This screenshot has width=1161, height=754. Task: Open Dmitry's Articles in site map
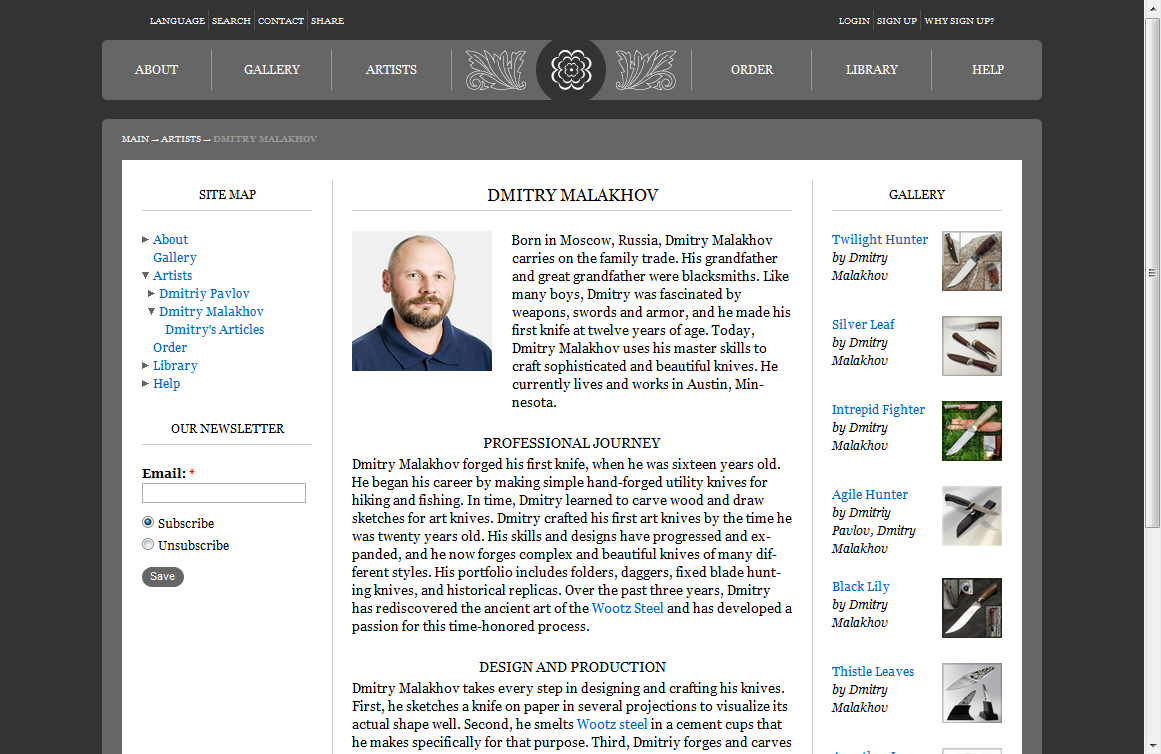(215, 330)
